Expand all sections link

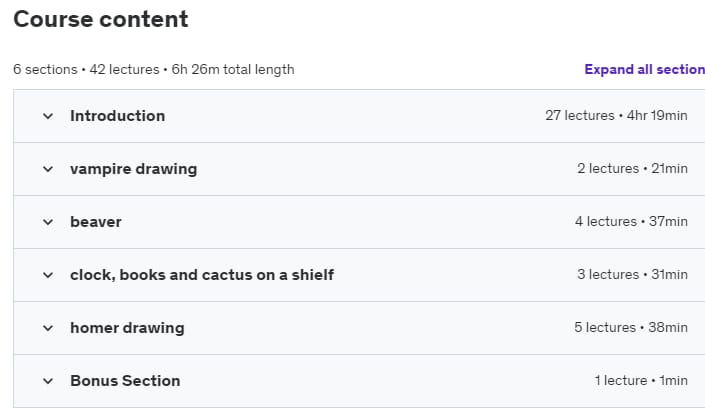(x=644, y=69)
